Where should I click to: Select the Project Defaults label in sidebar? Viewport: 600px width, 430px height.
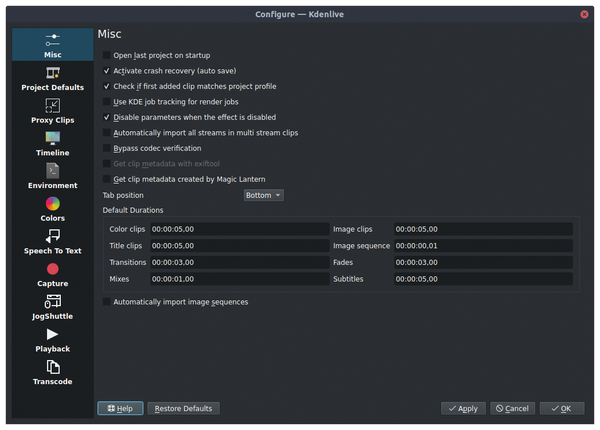(52, 87)
